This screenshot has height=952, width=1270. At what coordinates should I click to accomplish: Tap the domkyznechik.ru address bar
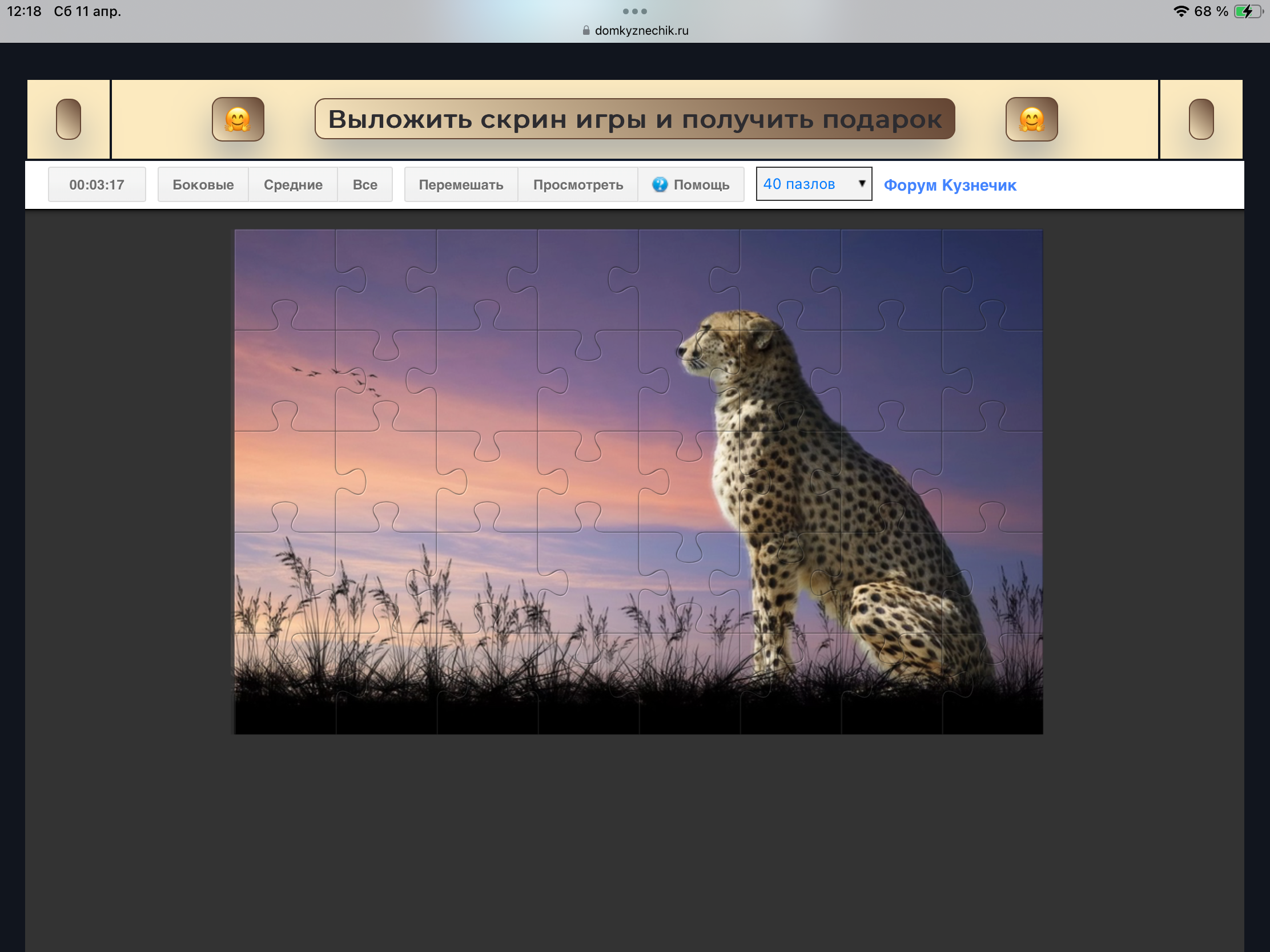coord(641,30)
